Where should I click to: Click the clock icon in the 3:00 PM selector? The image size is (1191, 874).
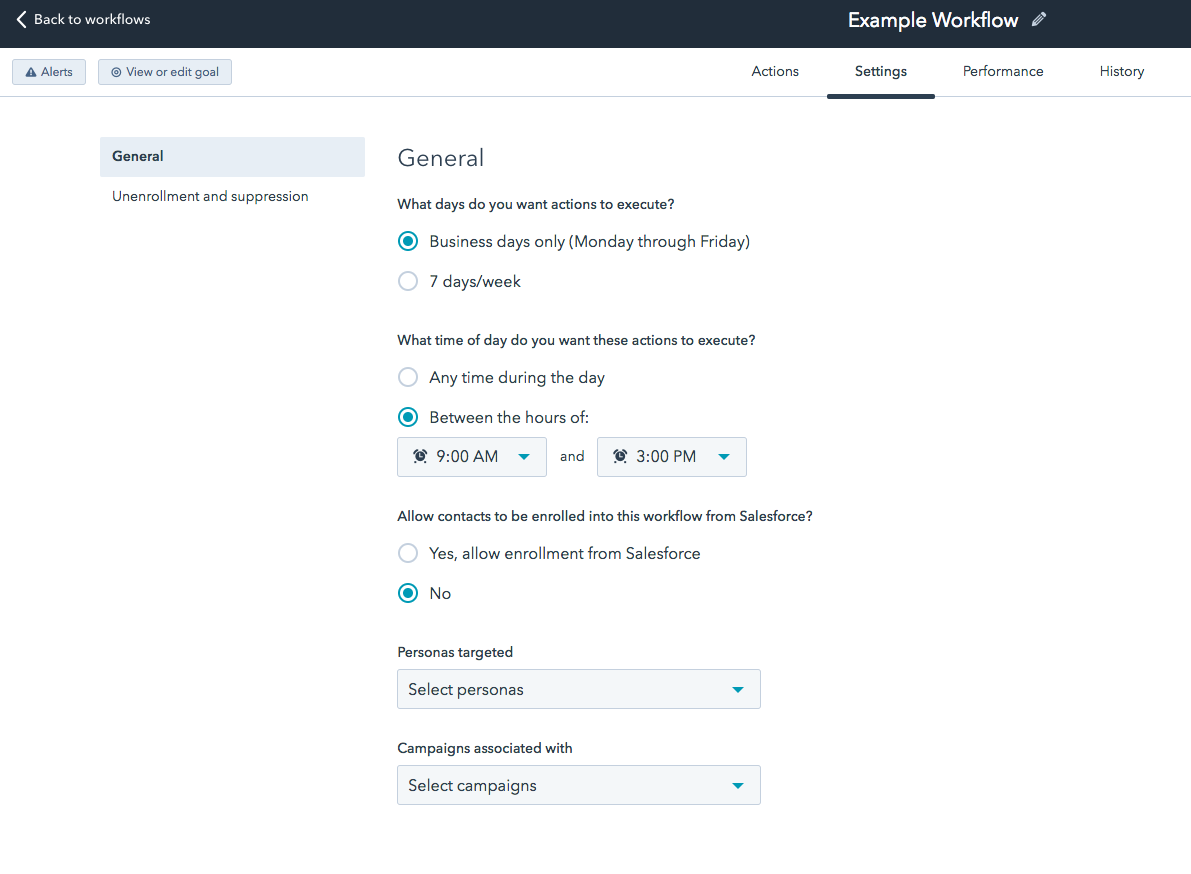619,456
